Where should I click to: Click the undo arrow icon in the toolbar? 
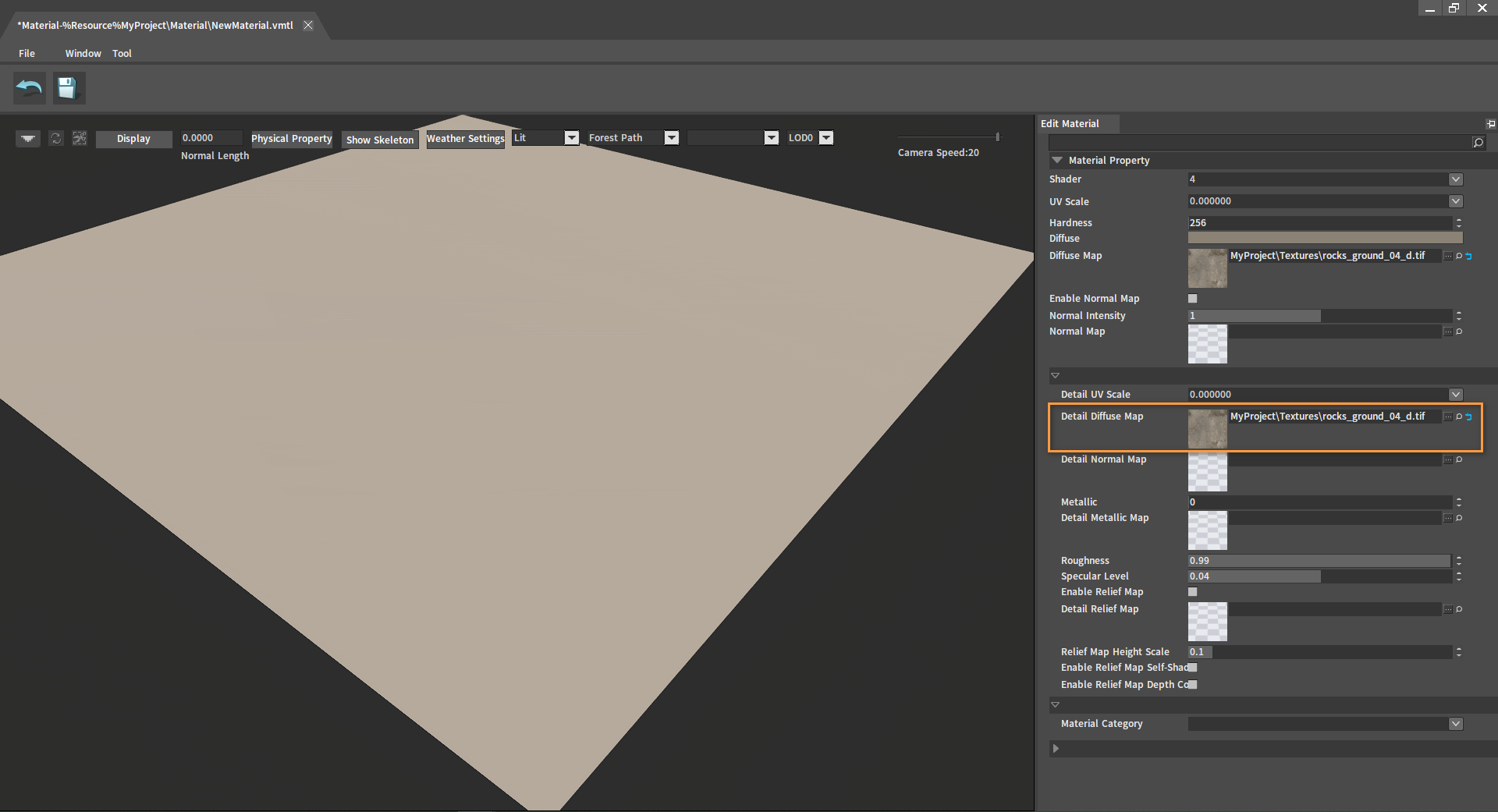coord(30,88)
